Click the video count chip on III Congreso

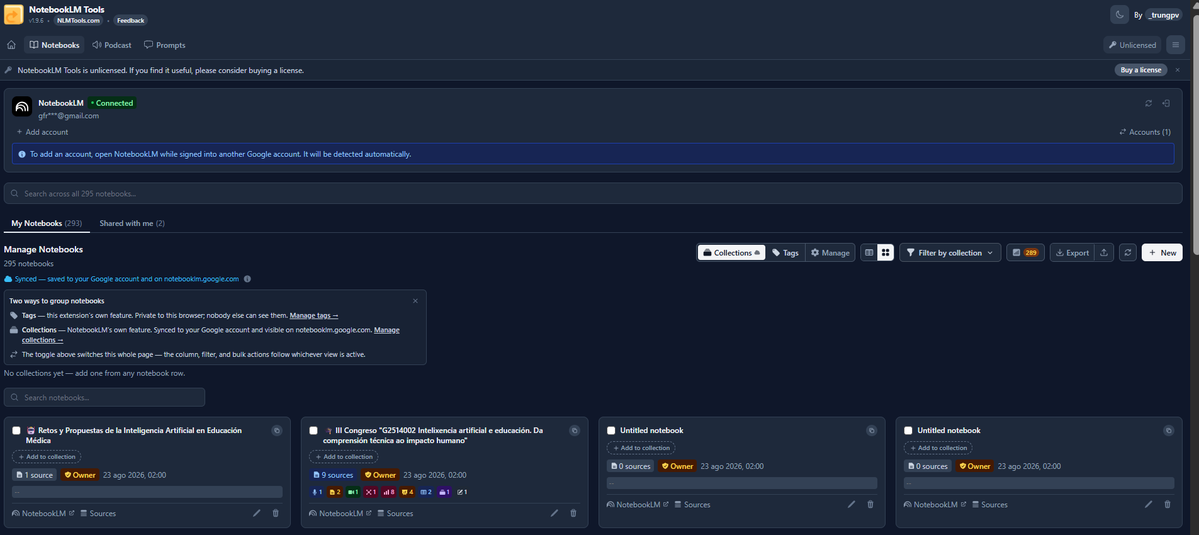tap(353, 491)
